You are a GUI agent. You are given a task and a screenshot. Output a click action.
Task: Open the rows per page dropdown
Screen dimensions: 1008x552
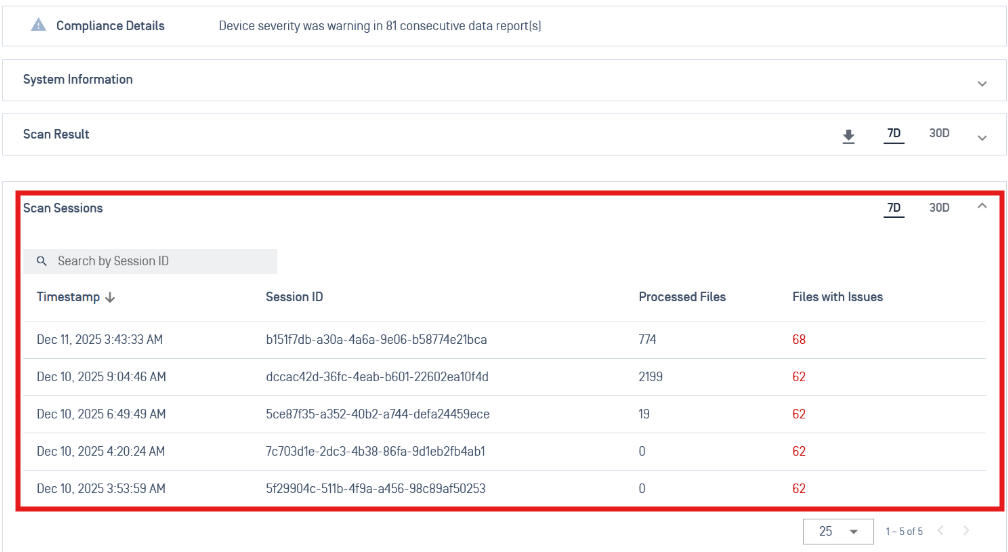tap(834, 531)
